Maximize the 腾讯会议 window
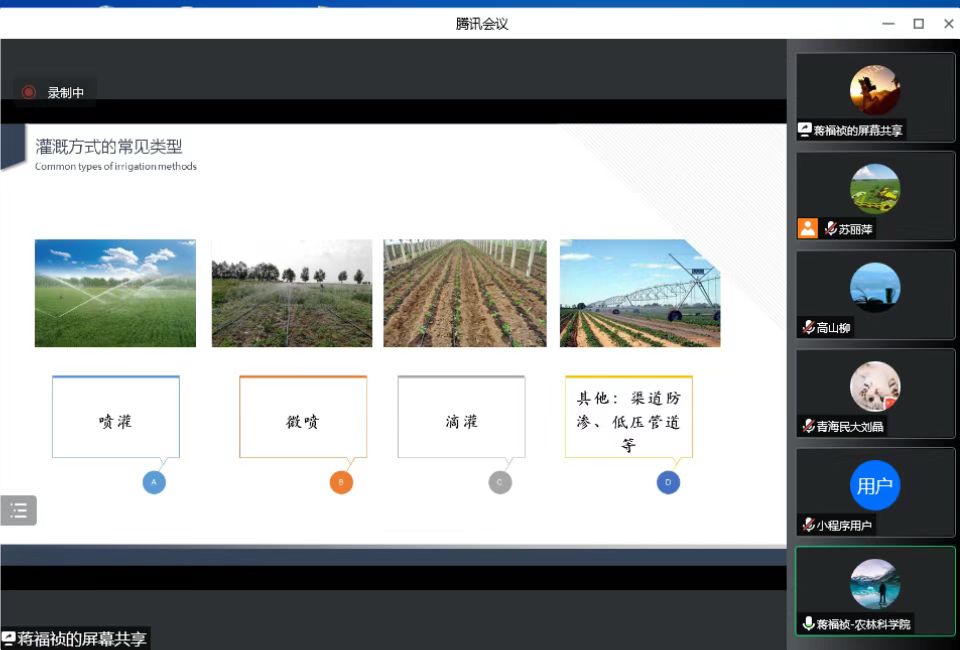The image size is (960, 650). [918, 24]
